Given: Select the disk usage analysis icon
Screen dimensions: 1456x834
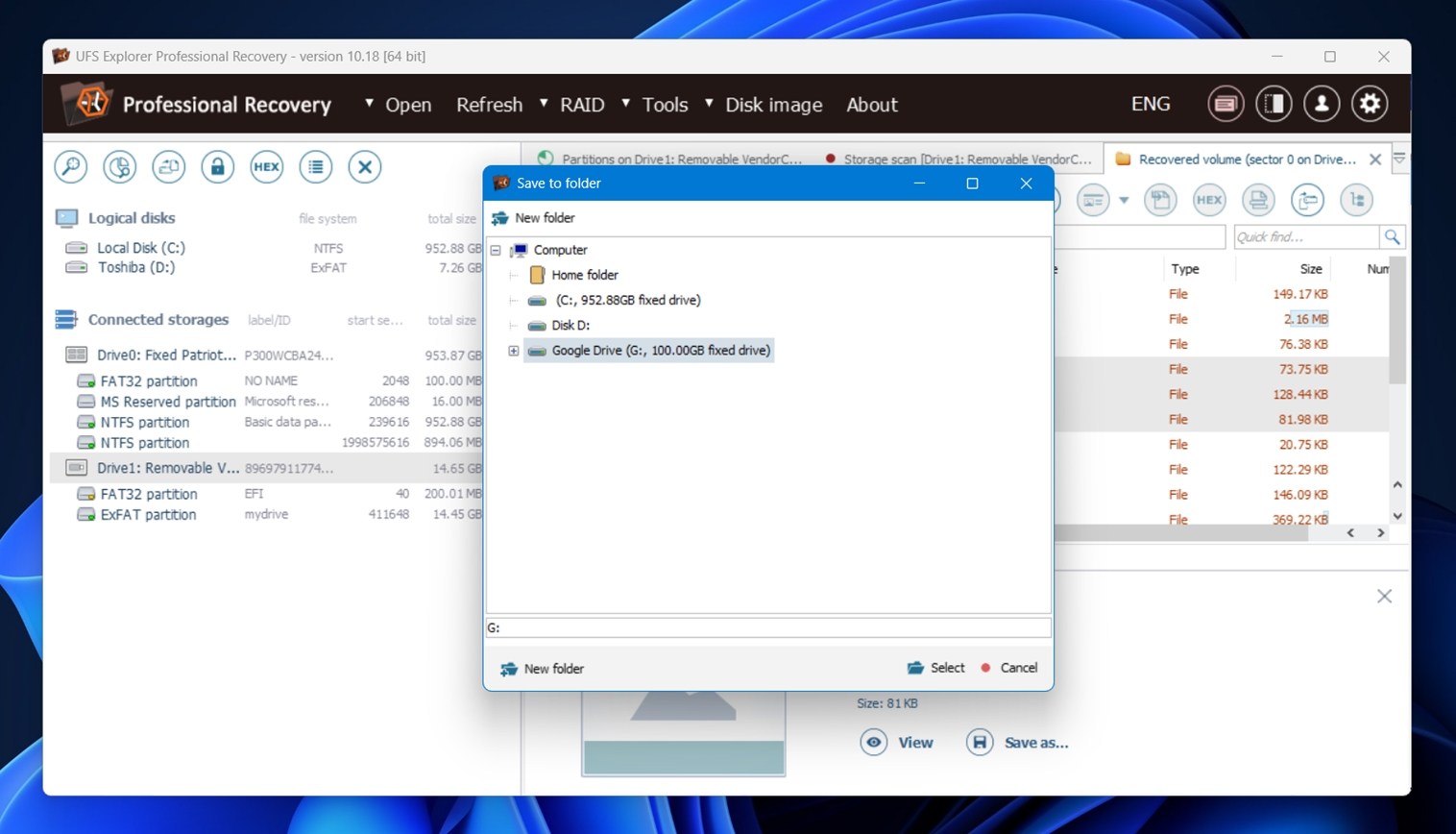Looking at the screenshot, I should point(119,166).
